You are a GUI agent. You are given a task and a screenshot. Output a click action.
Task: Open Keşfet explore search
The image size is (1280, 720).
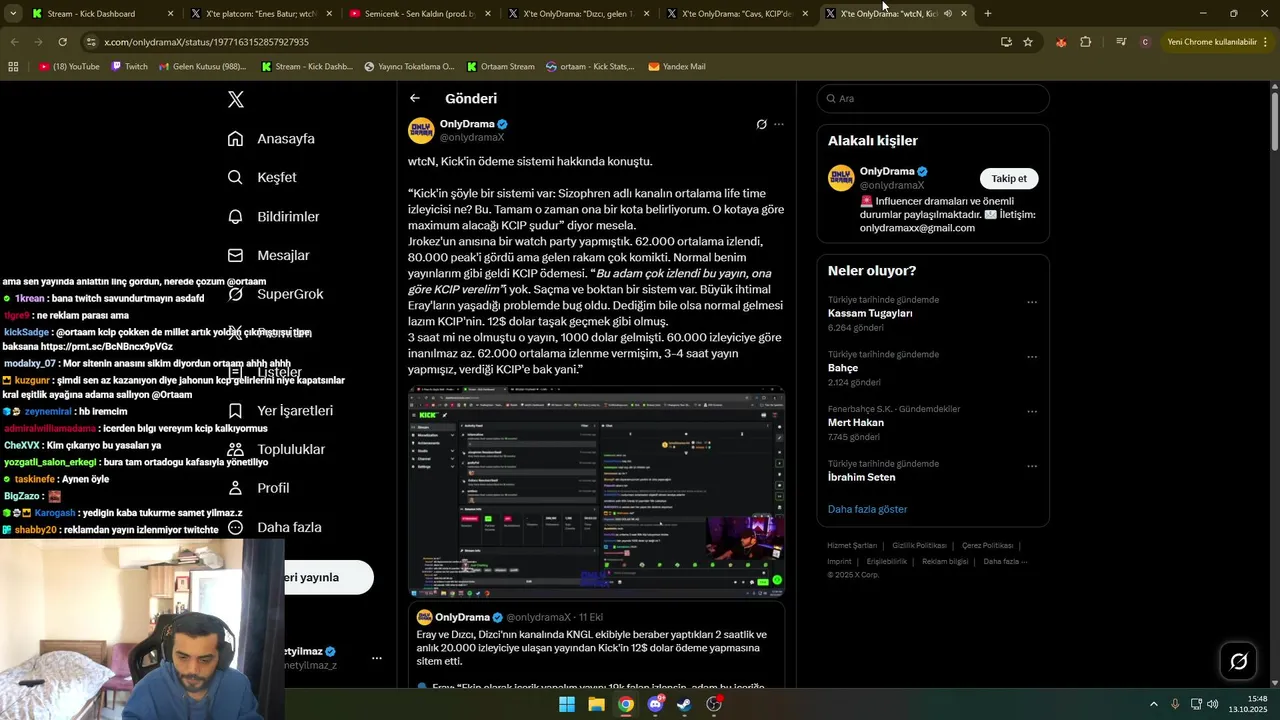(262, 177)
